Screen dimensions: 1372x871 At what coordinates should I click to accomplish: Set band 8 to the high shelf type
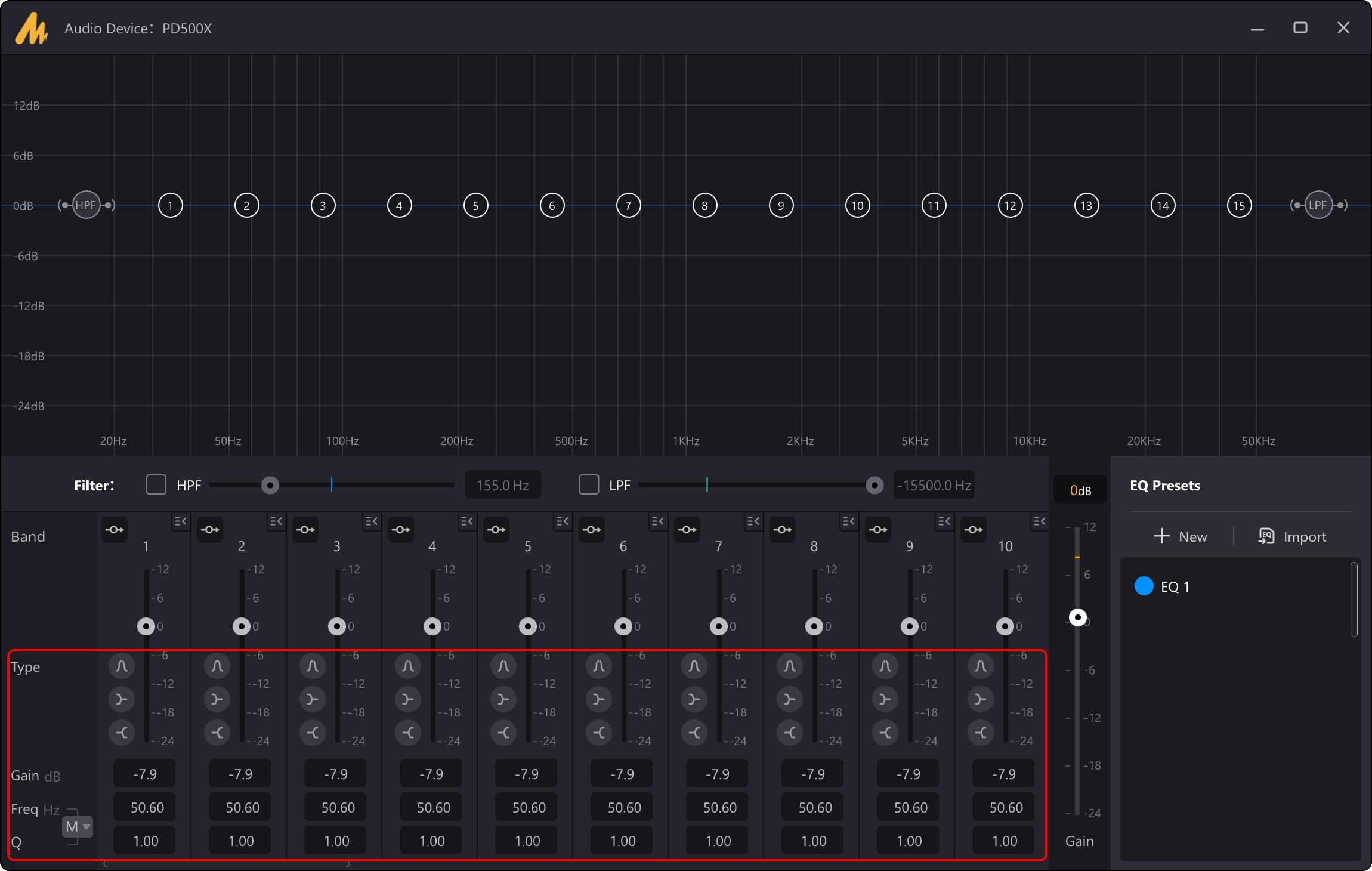[x=790, y=733]
